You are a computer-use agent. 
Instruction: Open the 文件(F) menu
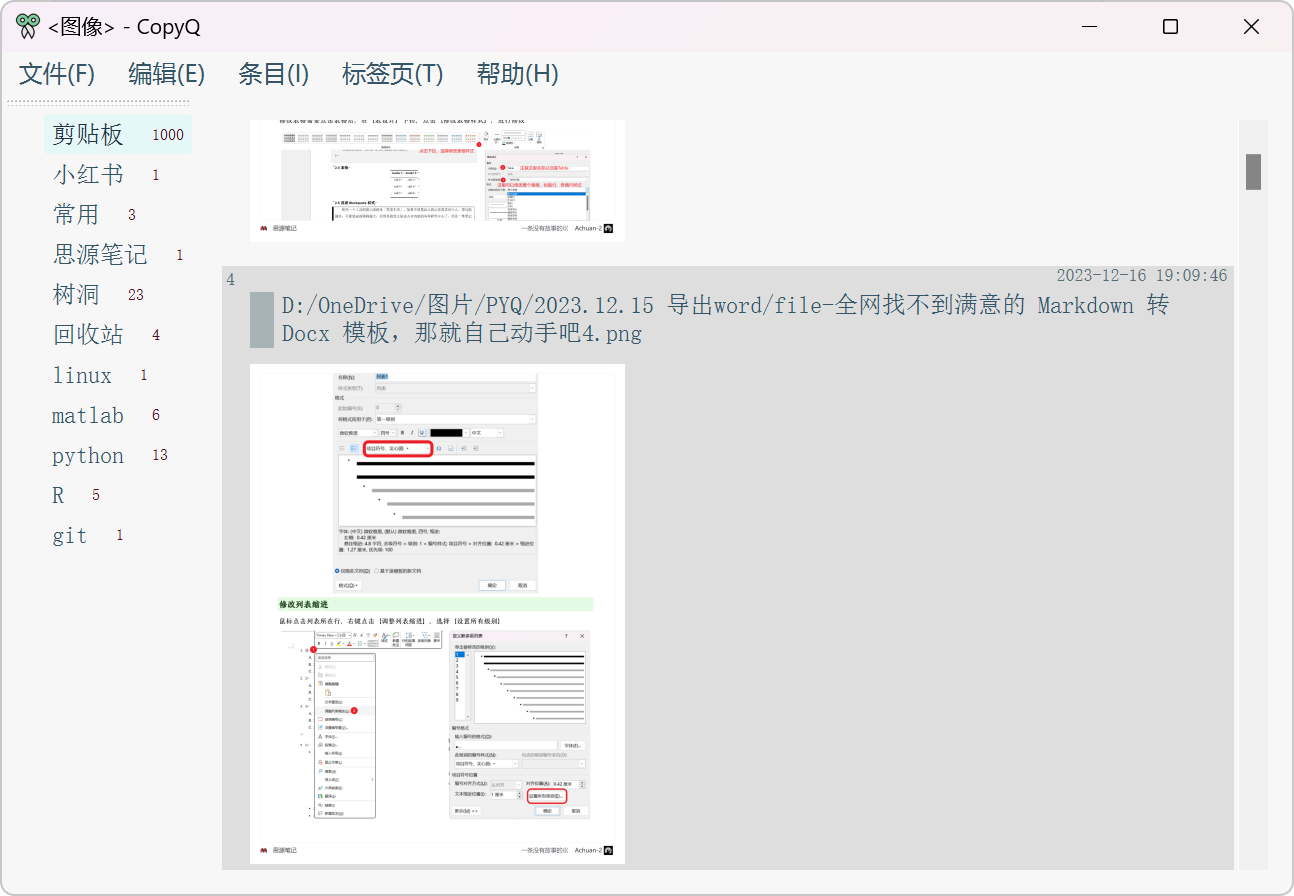click(55, 74)
